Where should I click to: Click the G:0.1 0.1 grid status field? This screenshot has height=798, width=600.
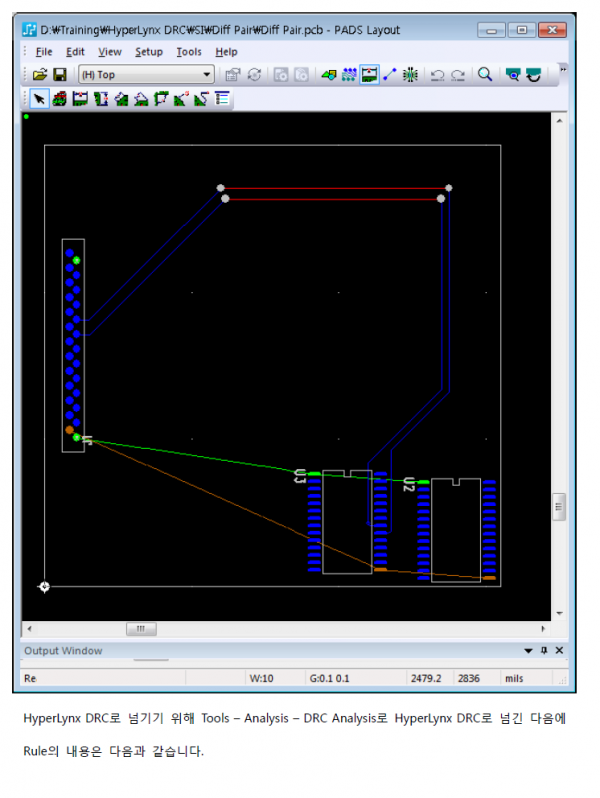coord(329,678)
